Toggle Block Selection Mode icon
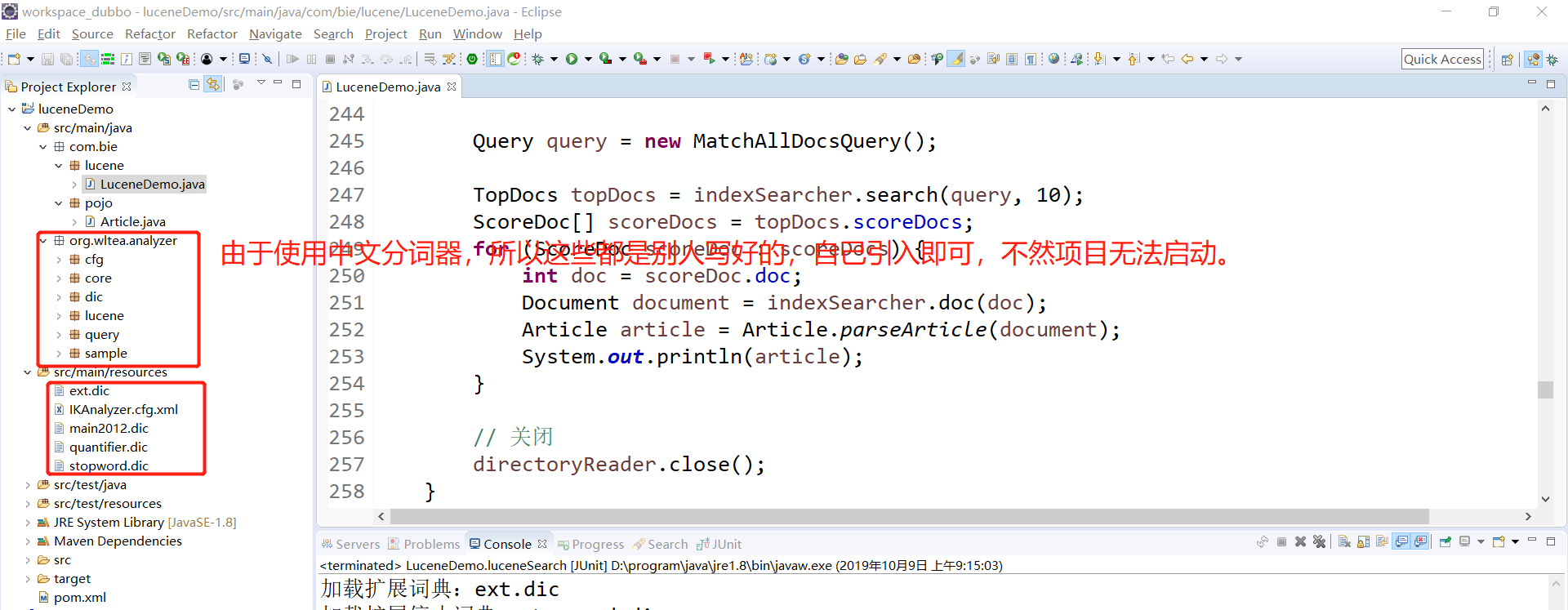 point(1012,59)
